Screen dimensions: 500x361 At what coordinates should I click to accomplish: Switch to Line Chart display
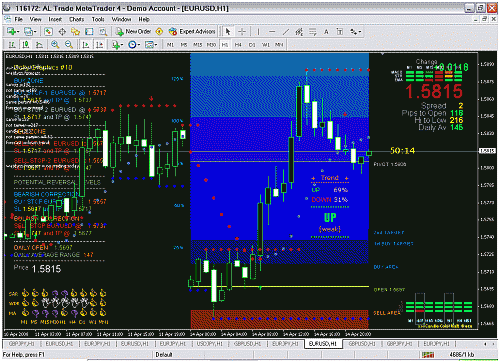click(39, 44)
